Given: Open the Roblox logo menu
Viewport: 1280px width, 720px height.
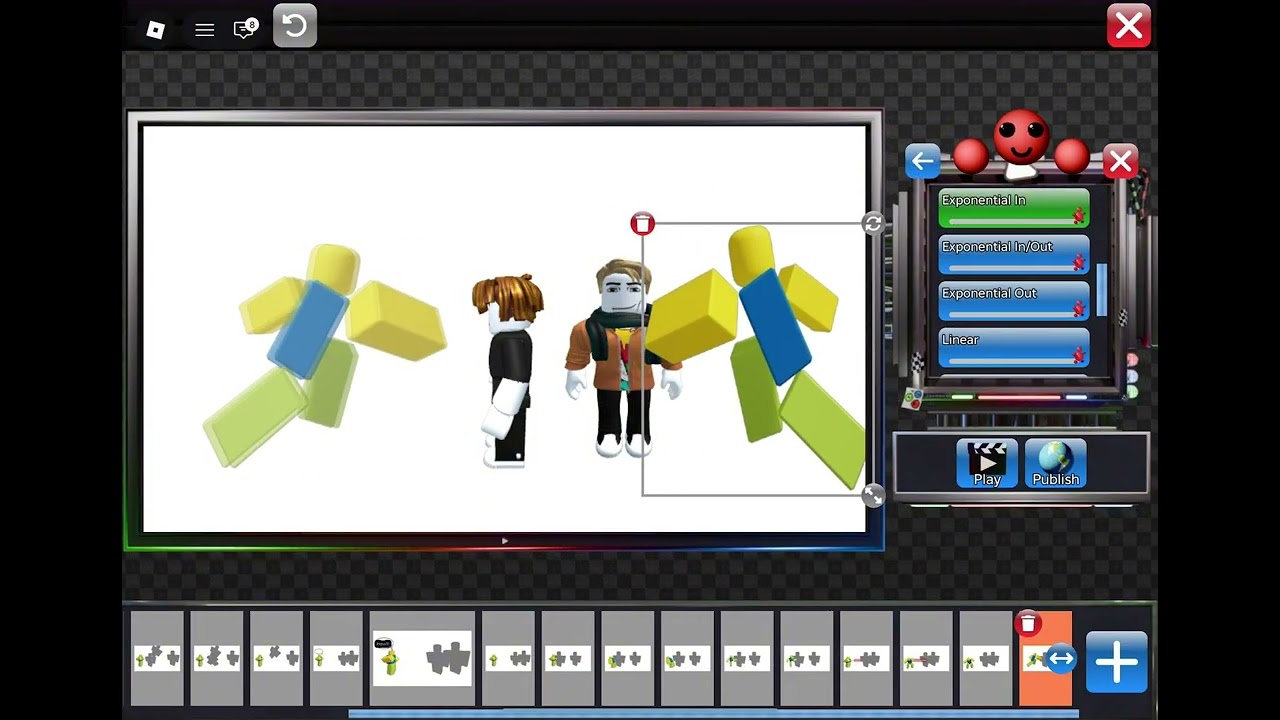Looking at the screenshot, I should point(155,30).
